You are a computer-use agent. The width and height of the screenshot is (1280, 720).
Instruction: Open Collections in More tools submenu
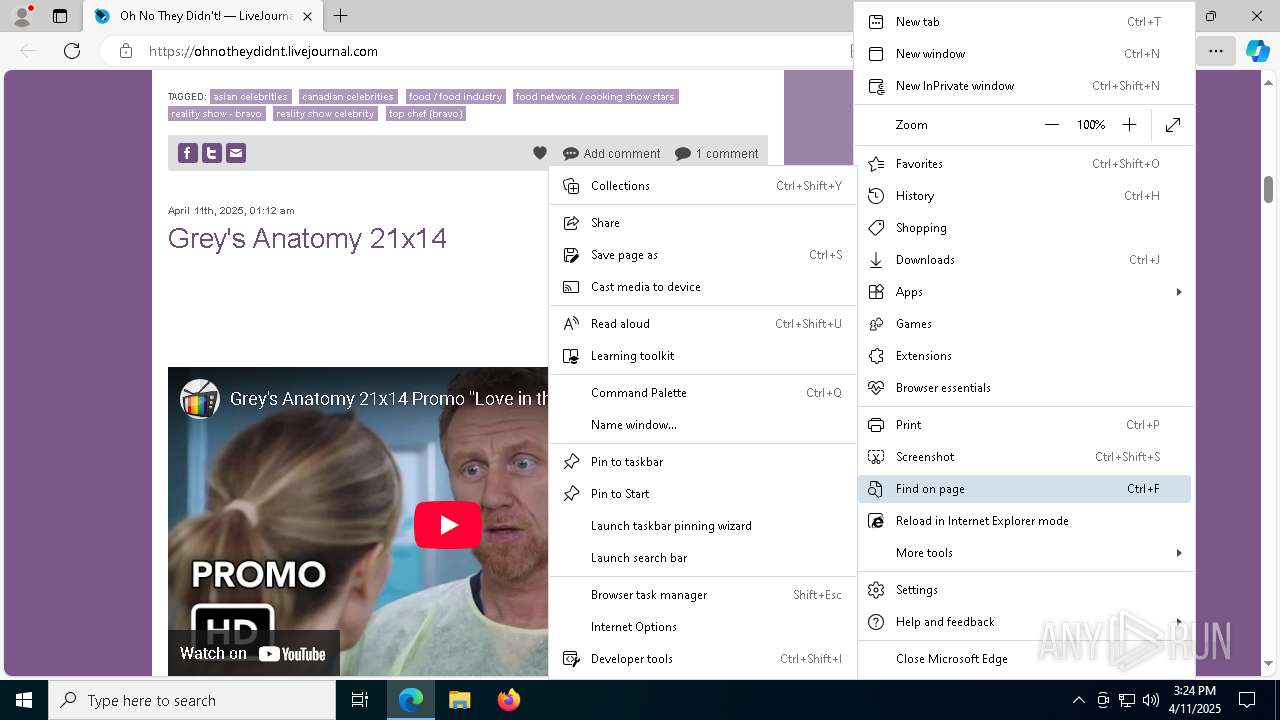[x=703, y=186]
